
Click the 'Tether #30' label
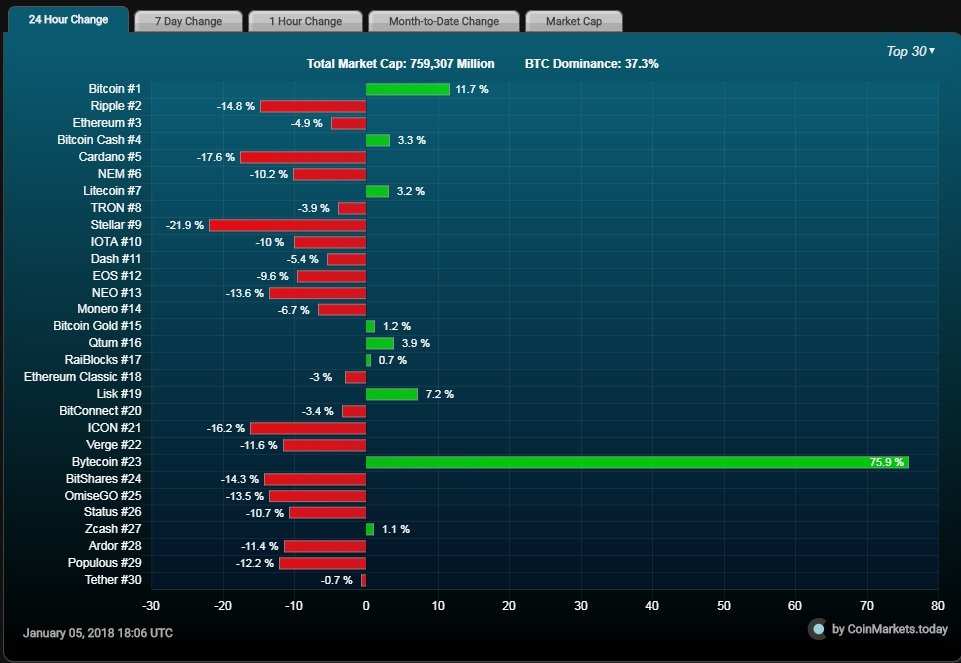point(113,580)
